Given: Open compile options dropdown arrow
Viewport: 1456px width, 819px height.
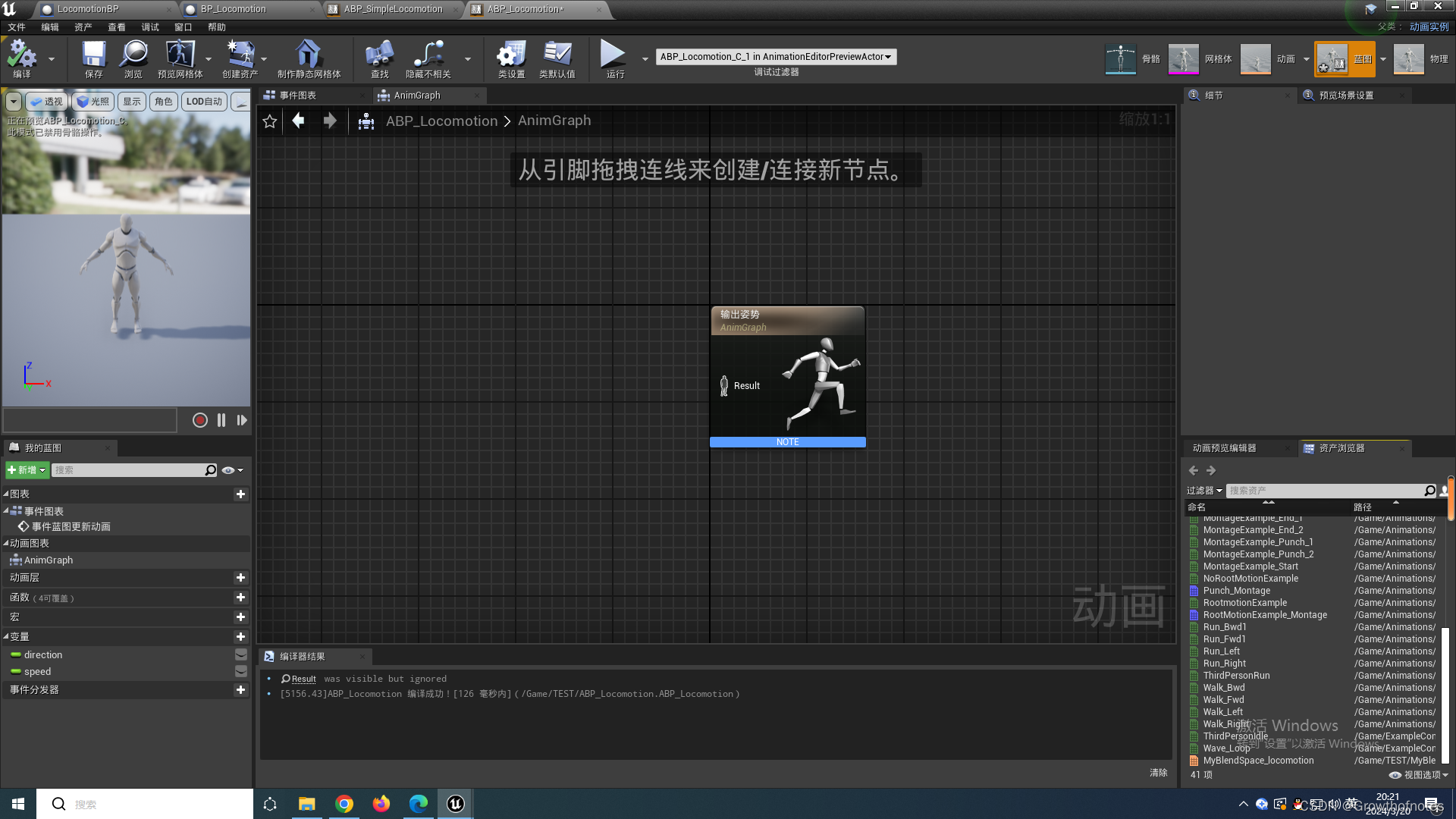Looking at the screenshot, I should 52,59.
